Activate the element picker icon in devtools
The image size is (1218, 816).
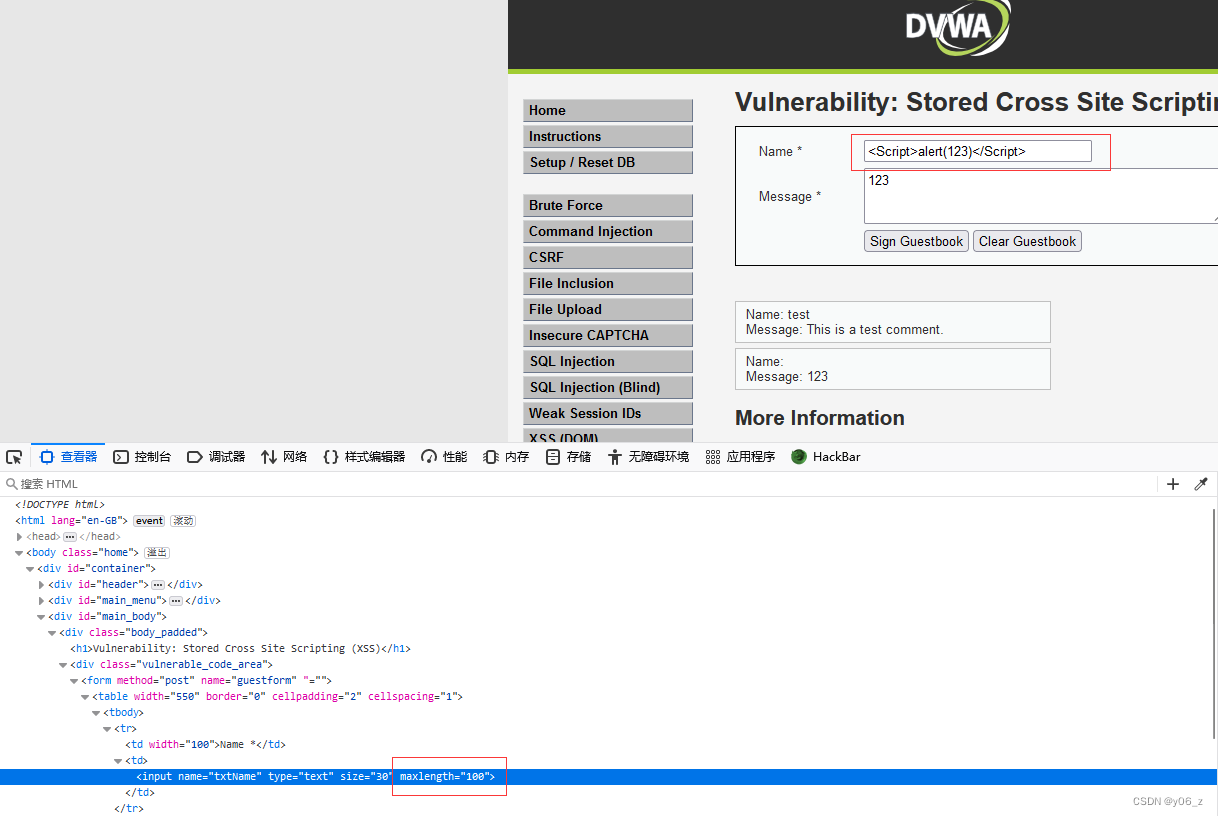pyautogui.click(x=14, y=457)
